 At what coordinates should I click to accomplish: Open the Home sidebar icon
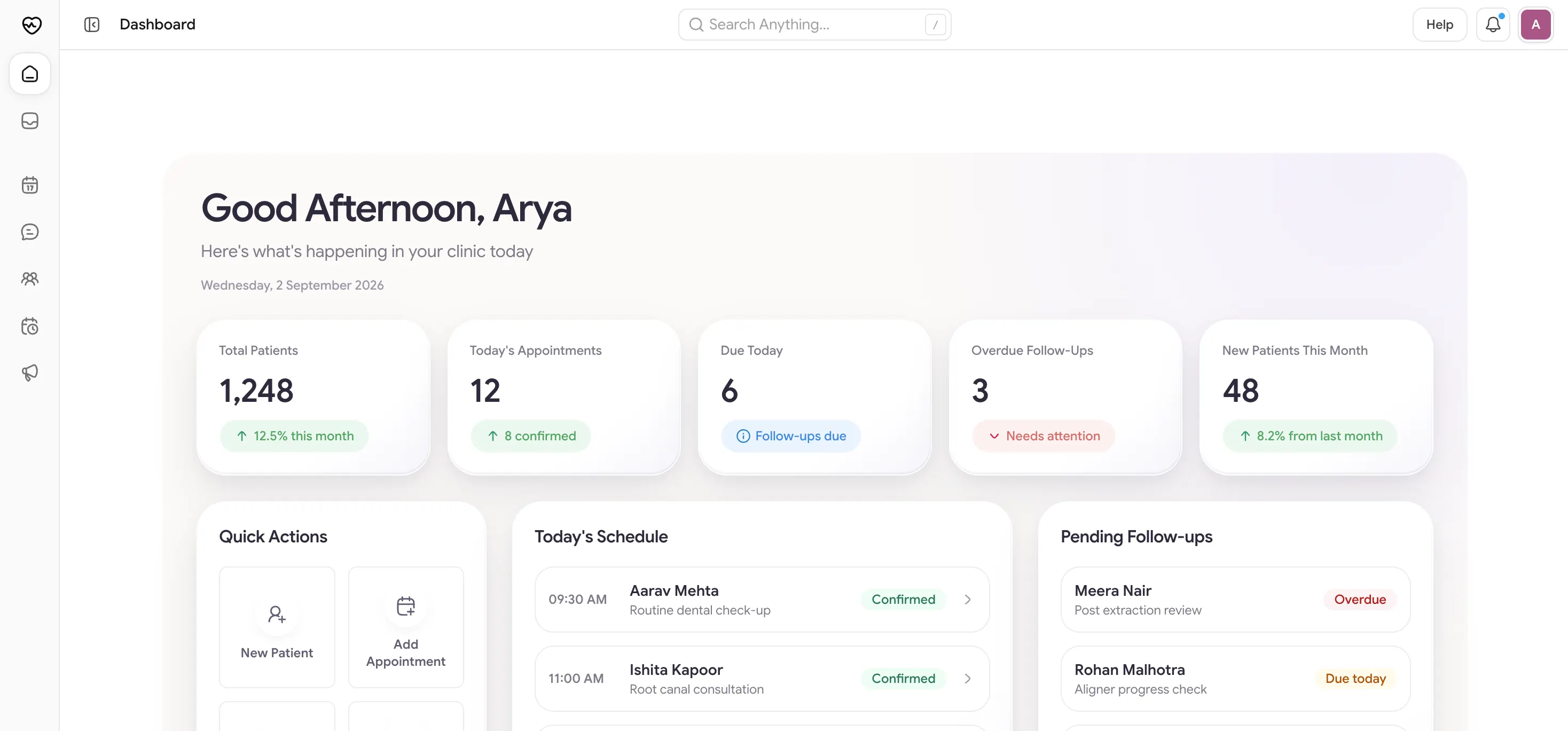coord(30,74)
